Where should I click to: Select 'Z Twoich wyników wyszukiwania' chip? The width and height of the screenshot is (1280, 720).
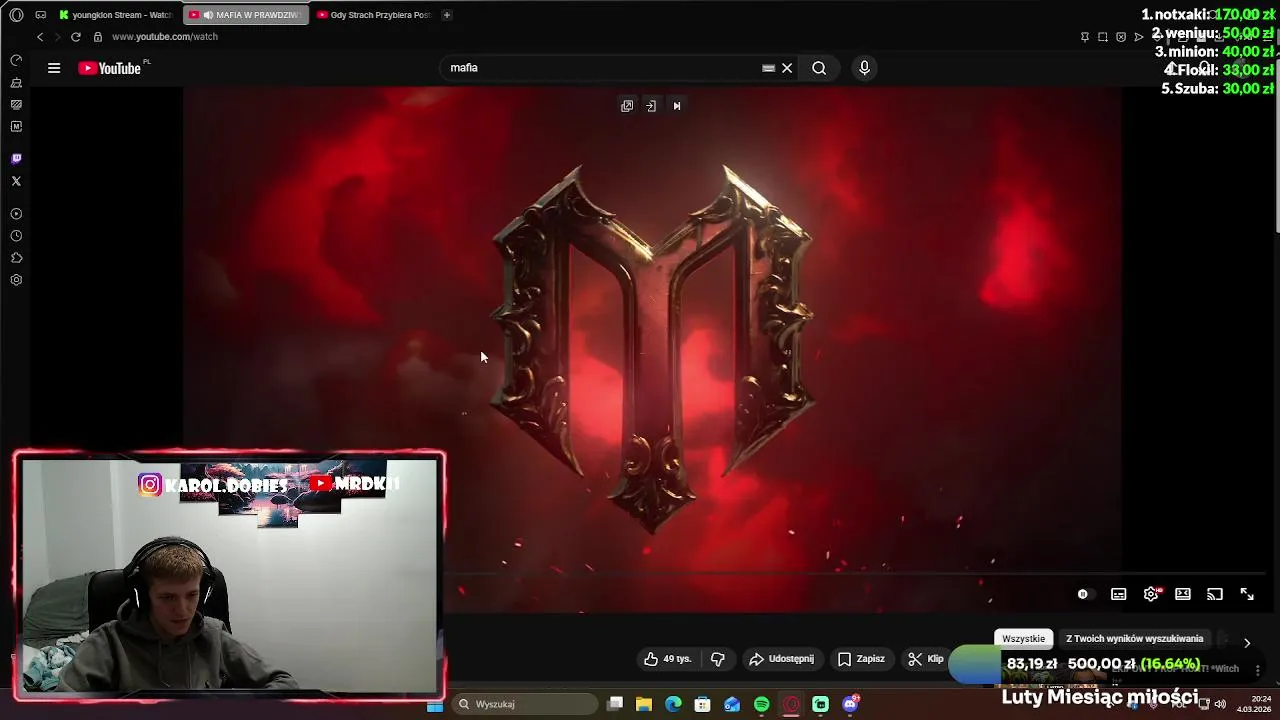pos(1135,639)
